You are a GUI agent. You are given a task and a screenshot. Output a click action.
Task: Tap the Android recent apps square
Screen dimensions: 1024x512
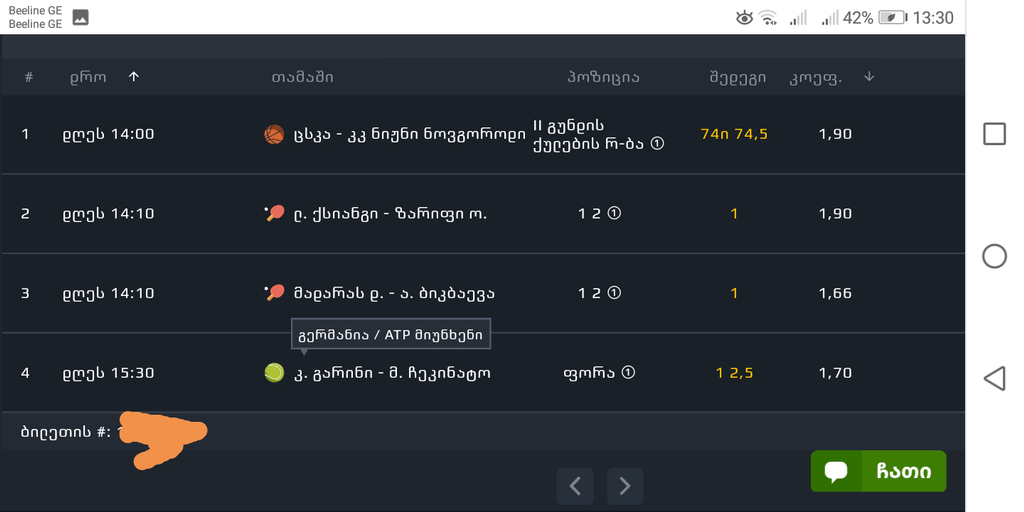click(x=994, y=134)
